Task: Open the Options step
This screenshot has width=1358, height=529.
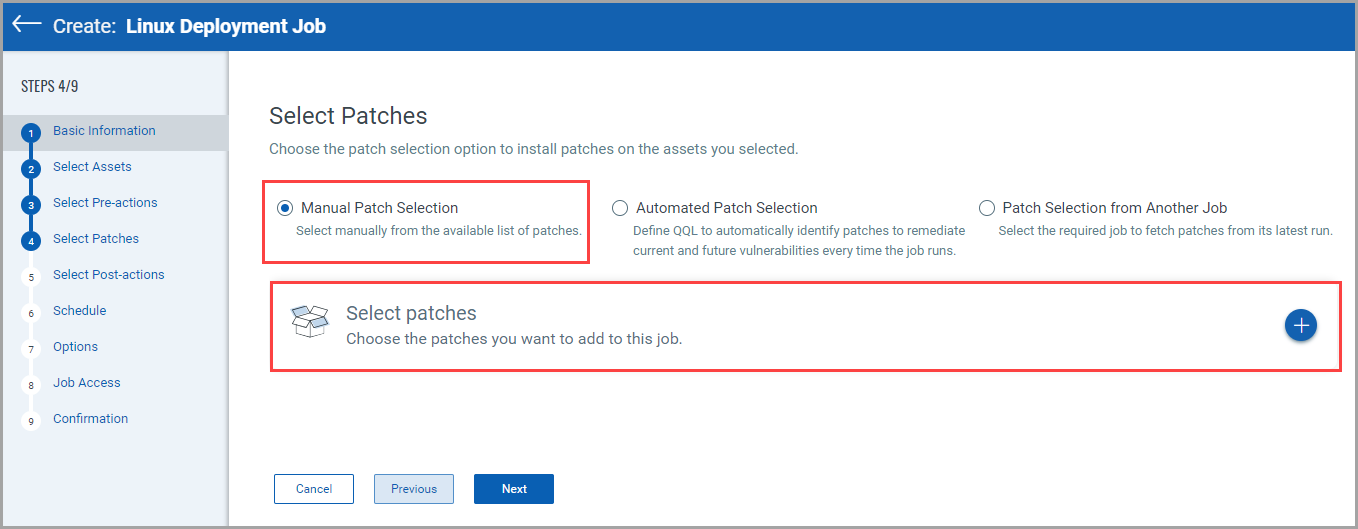Action: [75, 347]
